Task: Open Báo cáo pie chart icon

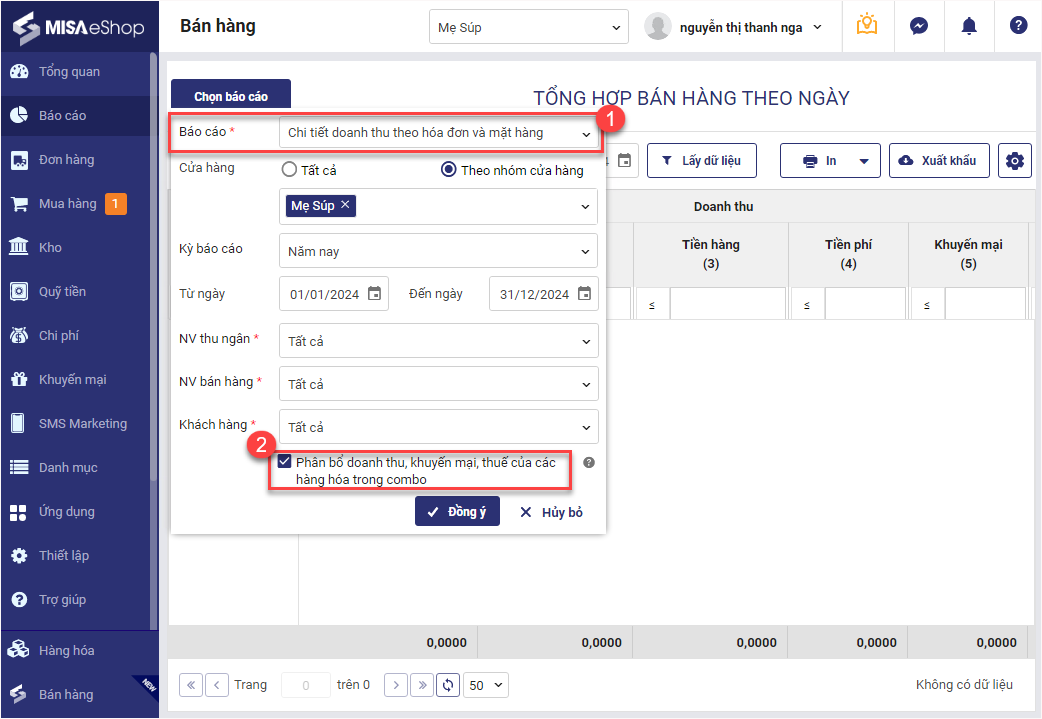Action: click(19, 115)
